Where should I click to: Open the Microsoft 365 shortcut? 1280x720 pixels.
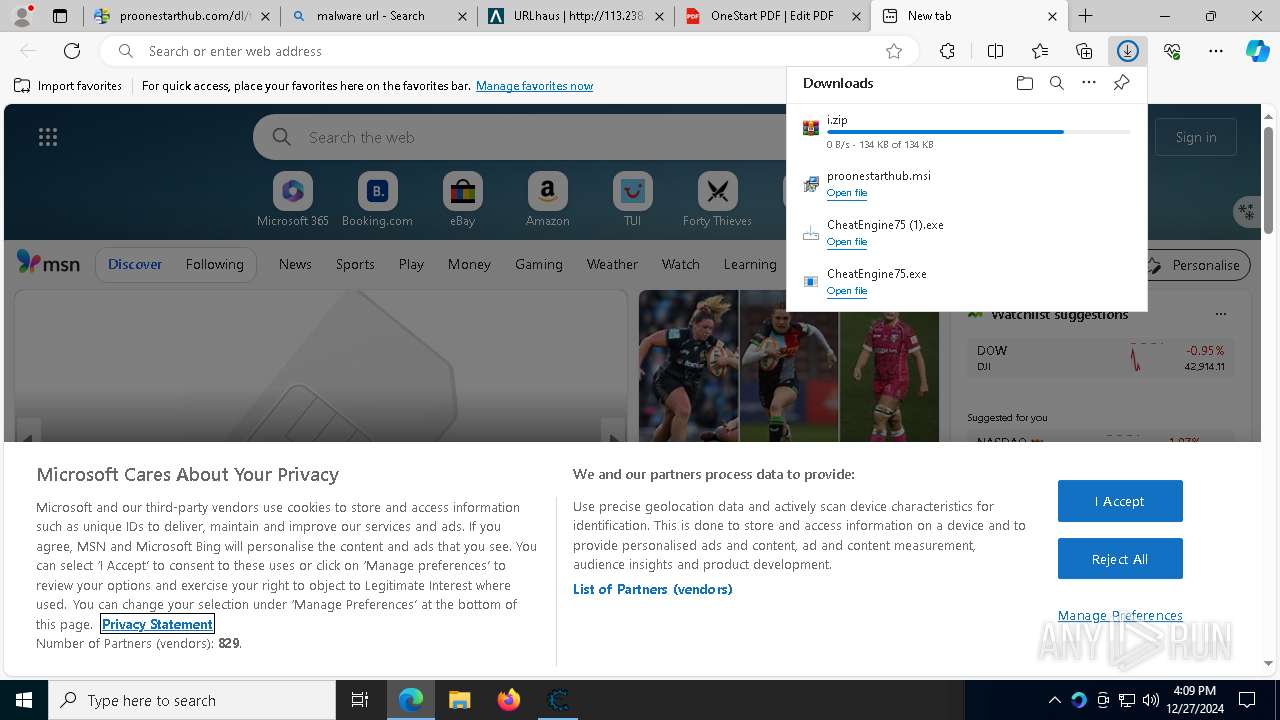coord(293,200)
